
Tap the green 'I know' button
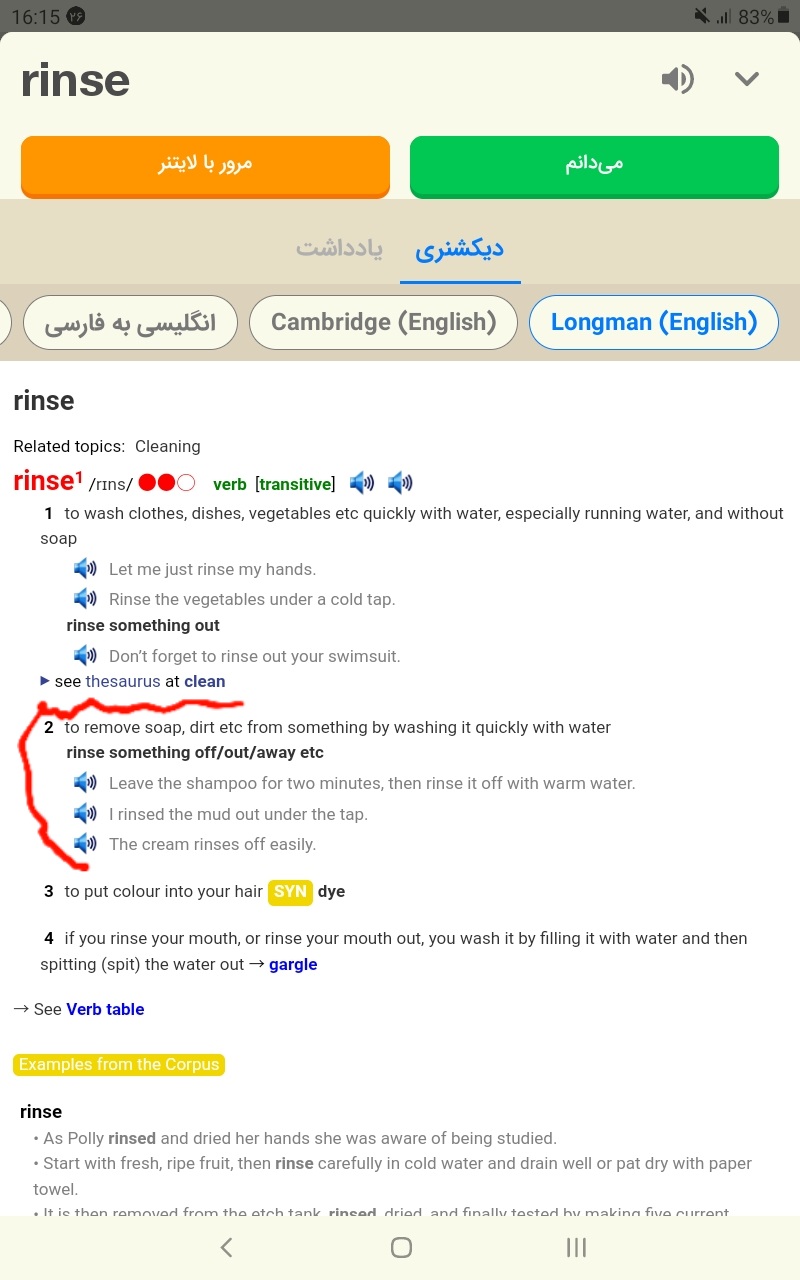coord(594,165)
